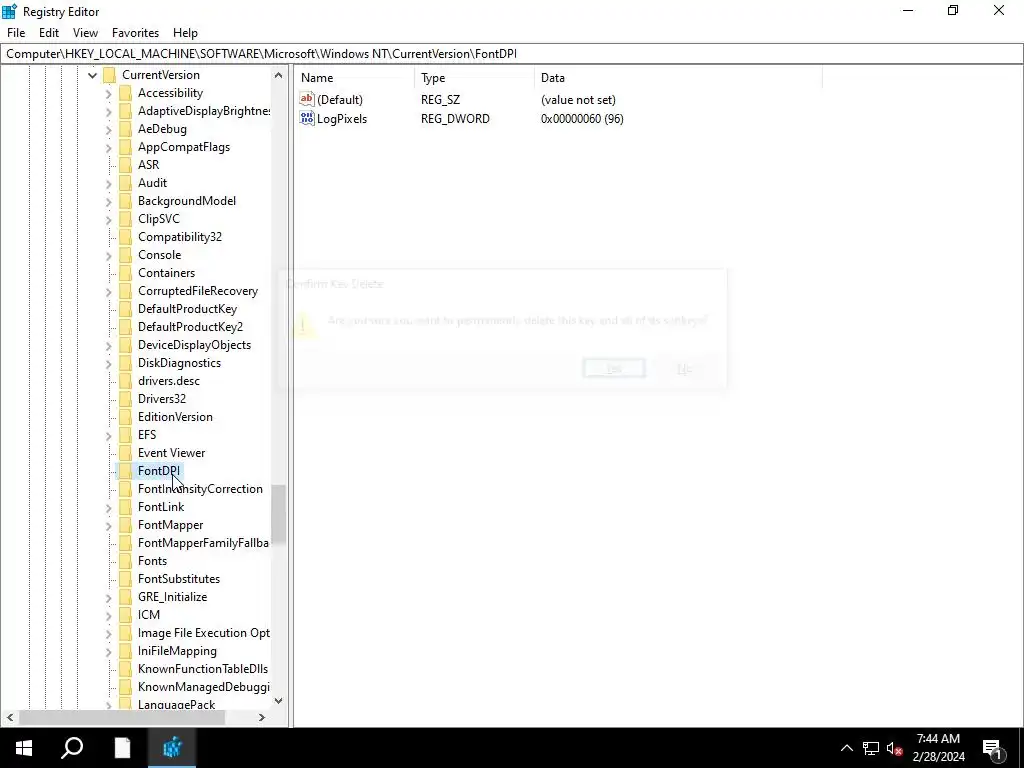Click the CurrentVersion folder icon
The image size is (1024, 768).
(x=109, y=74)
